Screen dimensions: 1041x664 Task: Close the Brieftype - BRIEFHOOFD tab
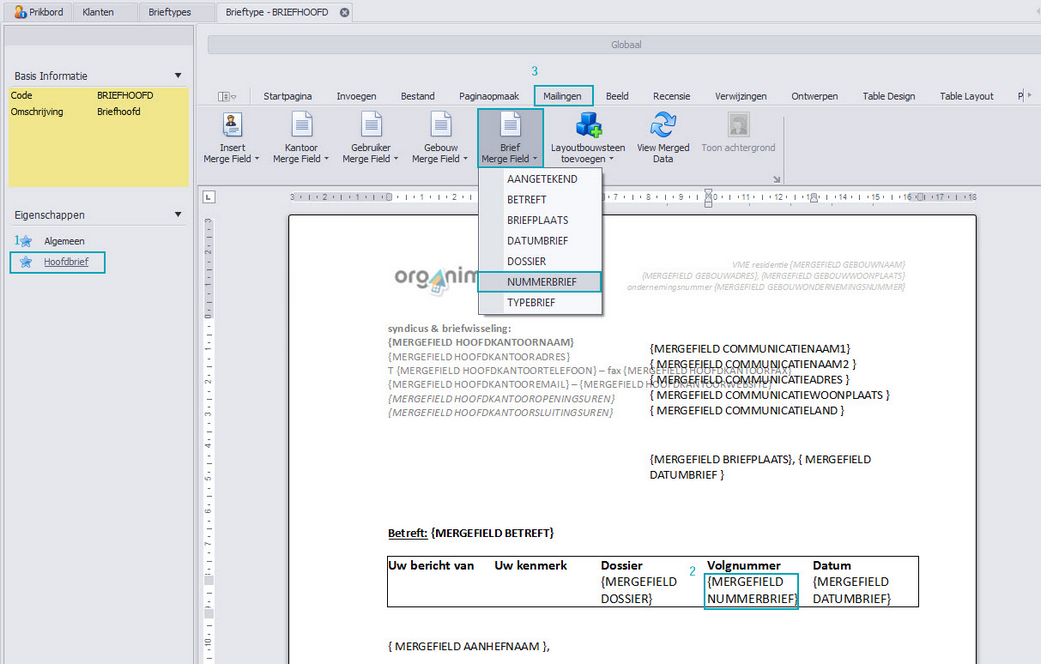(345, 12)
